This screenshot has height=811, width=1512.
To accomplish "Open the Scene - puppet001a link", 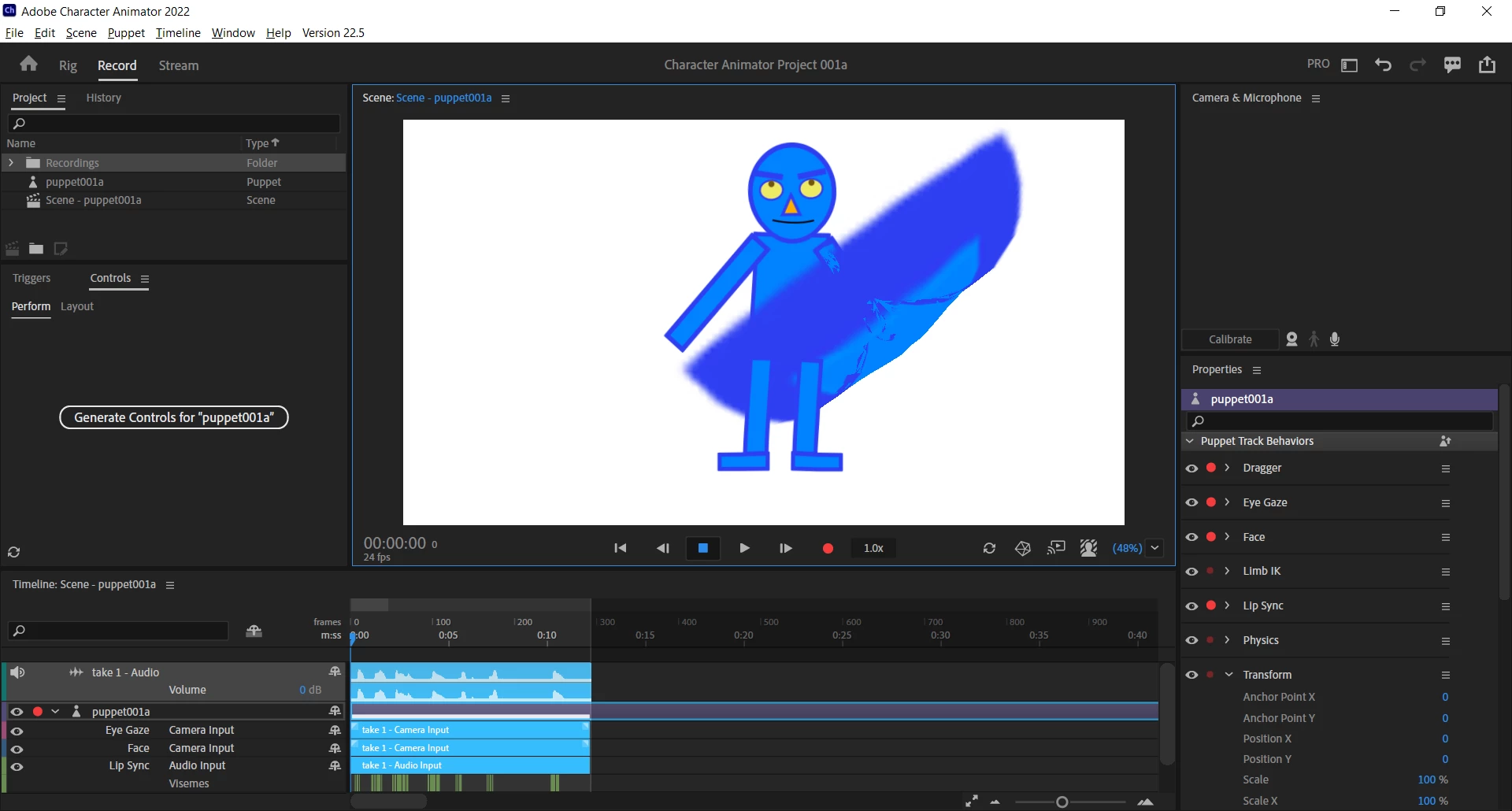I will tap(443, 98).
